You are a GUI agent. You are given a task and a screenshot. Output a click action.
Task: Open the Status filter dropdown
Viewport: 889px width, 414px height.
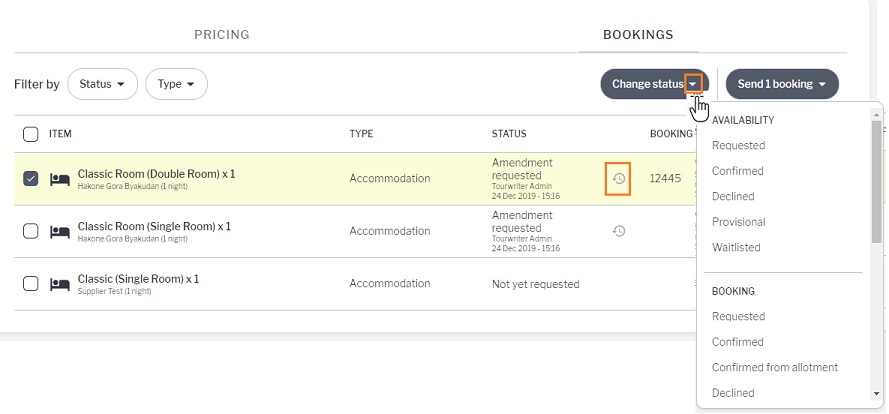click(x=103, y=84)
